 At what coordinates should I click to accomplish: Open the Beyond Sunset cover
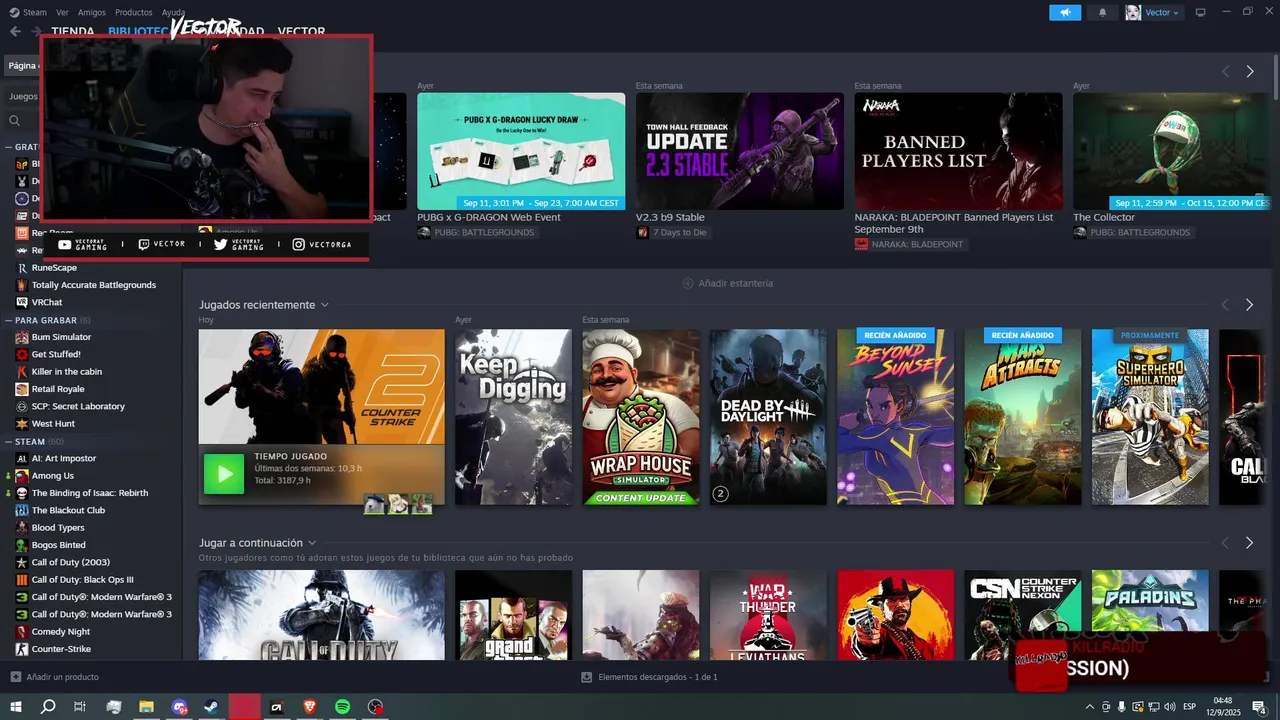click(x=895, y=417)
